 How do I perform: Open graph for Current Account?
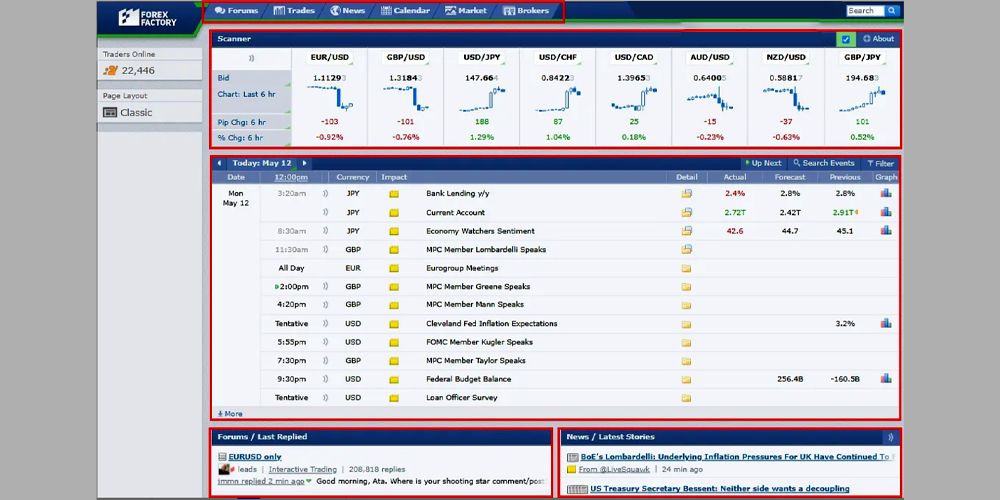(886, 212)
